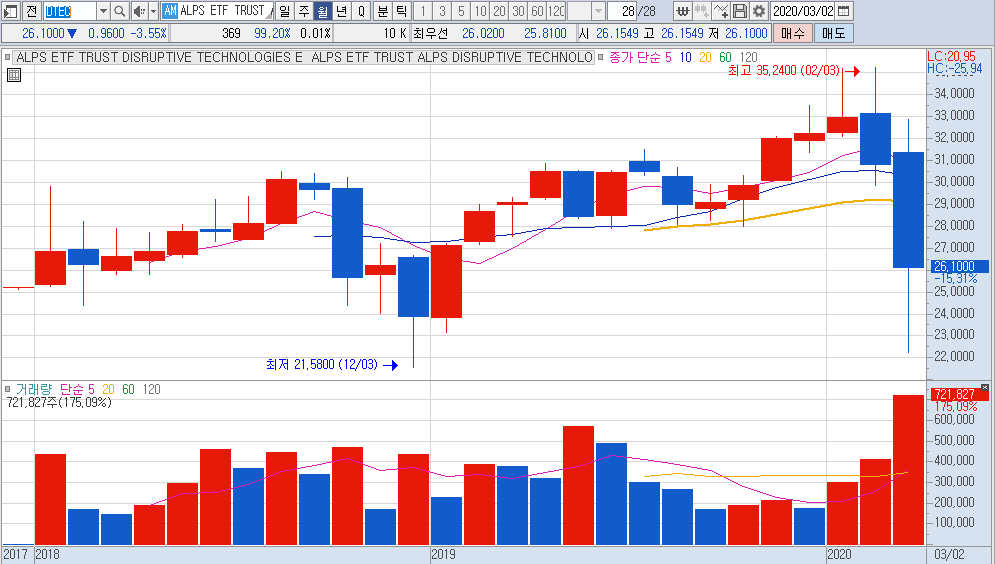This screenshot has width=995, height=564.
Task: Click the candlestick add chart icon
Action: pos(702,11)
